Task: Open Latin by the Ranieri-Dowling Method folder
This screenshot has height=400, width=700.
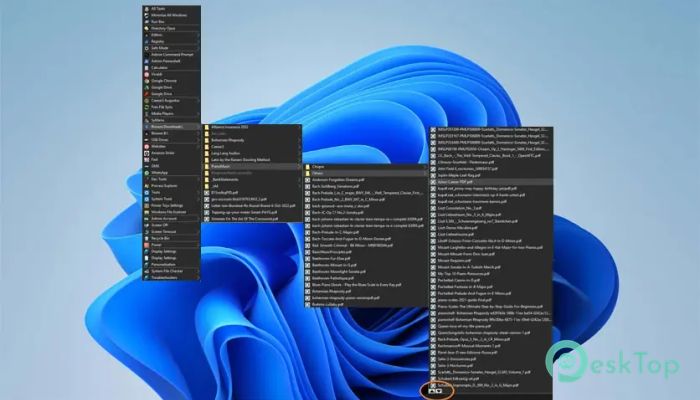Action: click(252, 160)
